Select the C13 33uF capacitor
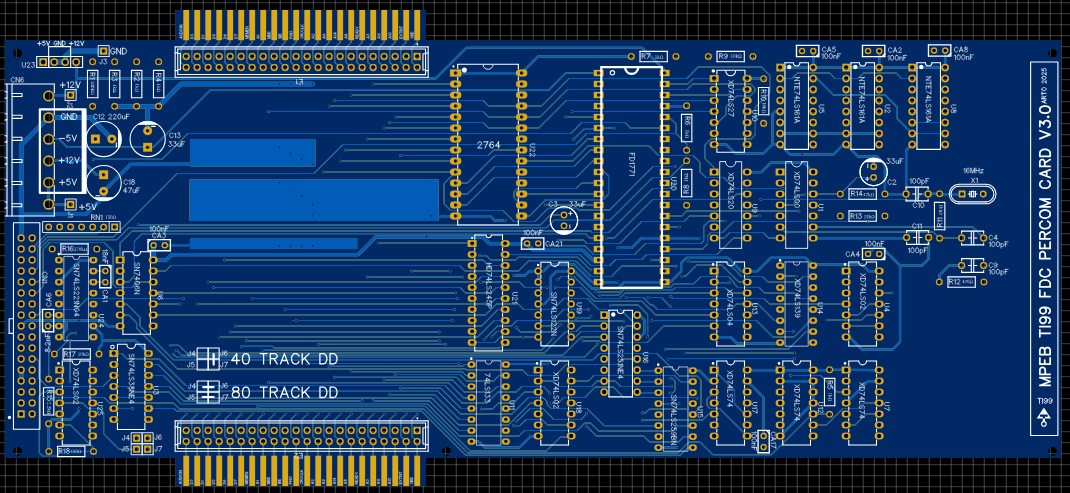Viewport: 1070px width, 493px height. (x=149, y=138)
